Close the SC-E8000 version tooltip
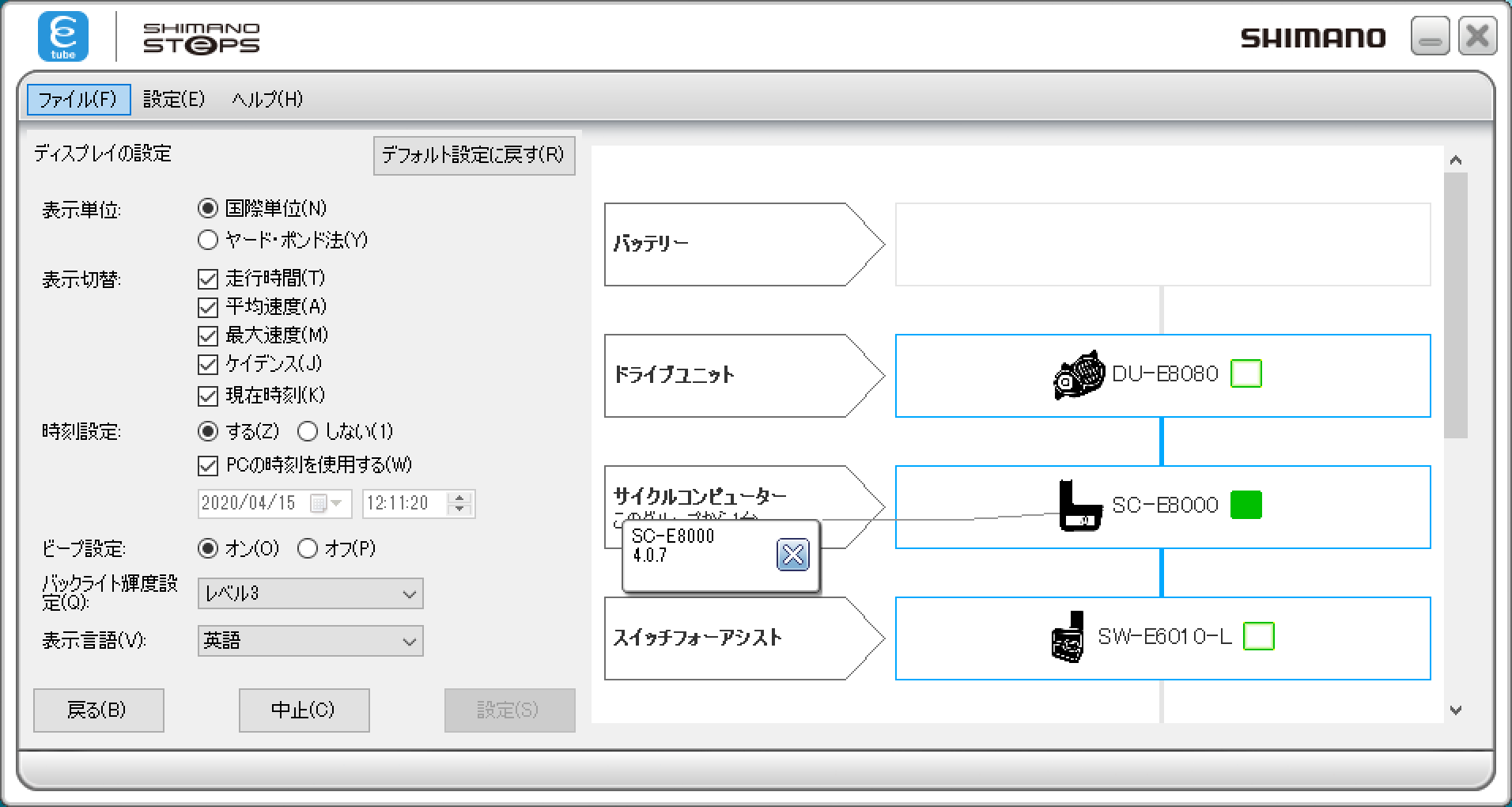Screen dimensions: 1512x807 tap(792, 555)
